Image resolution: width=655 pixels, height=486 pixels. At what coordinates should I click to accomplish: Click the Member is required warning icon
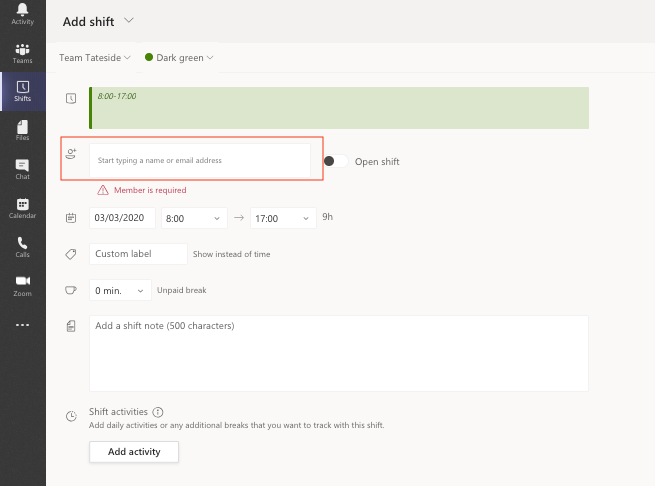click(x=103, y=190)
